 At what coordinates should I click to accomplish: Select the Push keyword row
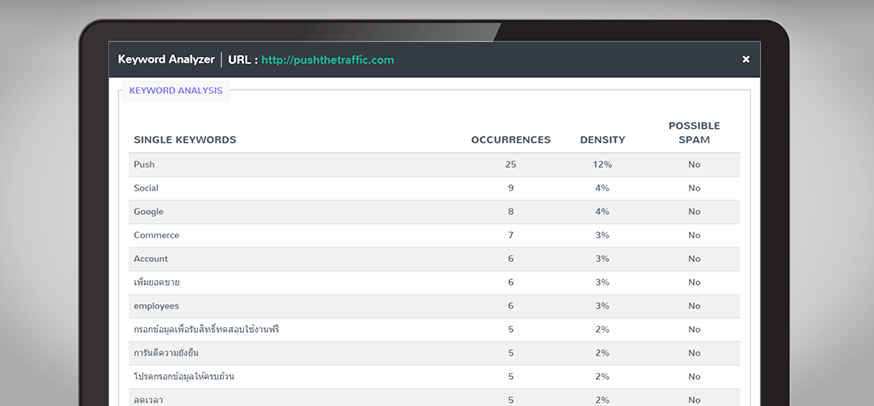(144, 164)
